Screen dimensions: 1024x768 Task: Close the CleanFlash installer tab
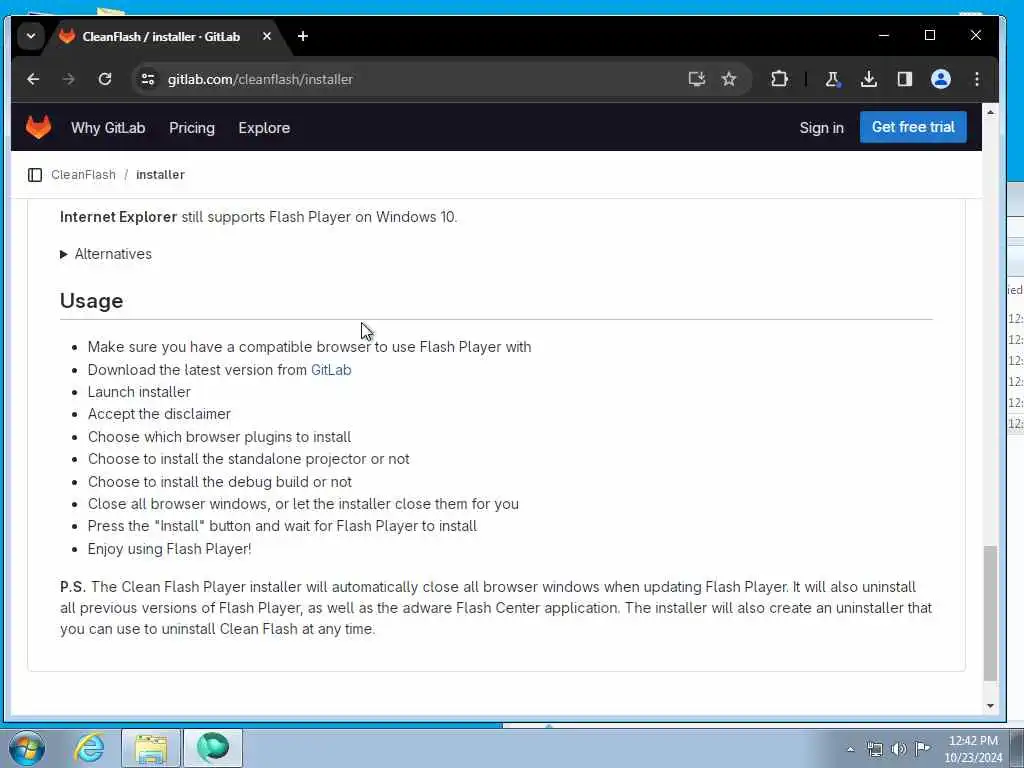[x=266, y=37]
